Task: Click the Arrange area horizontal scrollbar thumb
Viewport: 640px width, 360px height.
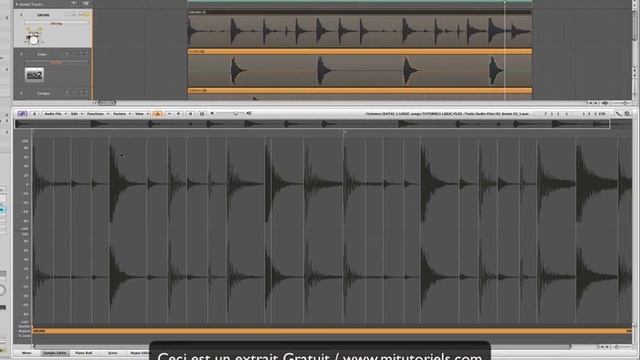Action: pos(107,103)
